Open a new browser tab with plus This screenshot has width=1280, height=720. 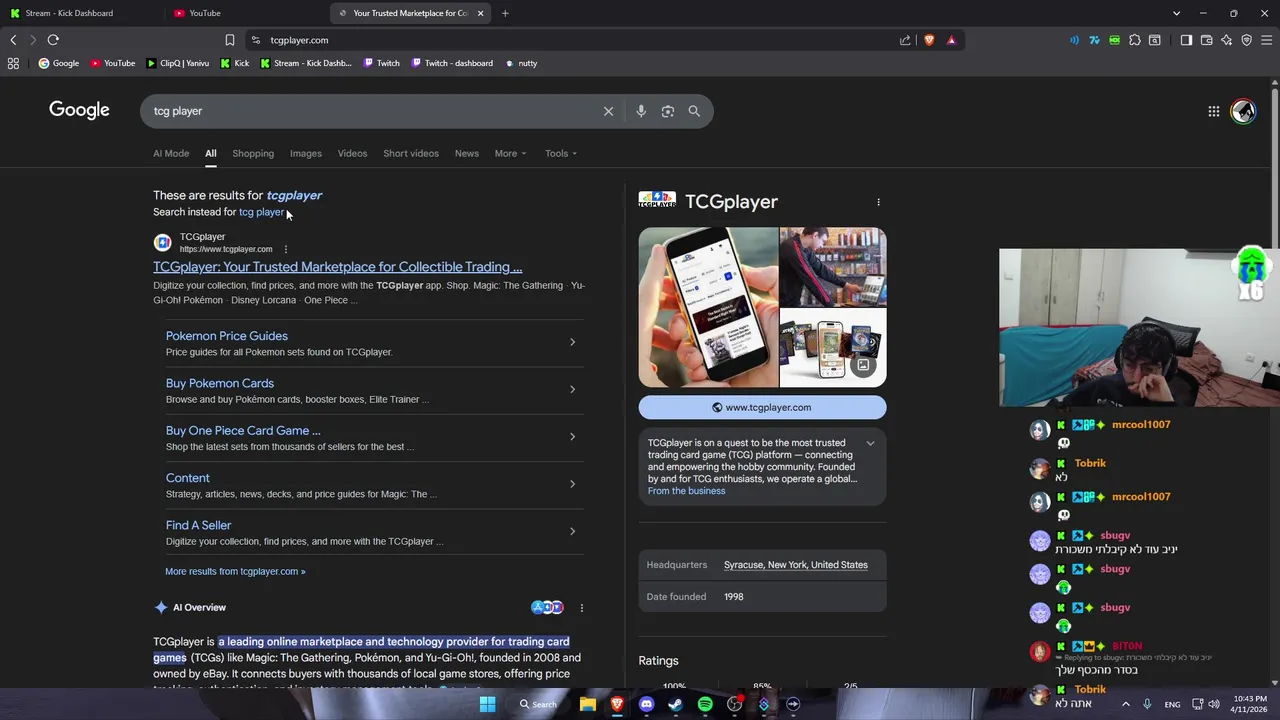tap(505, 13)
